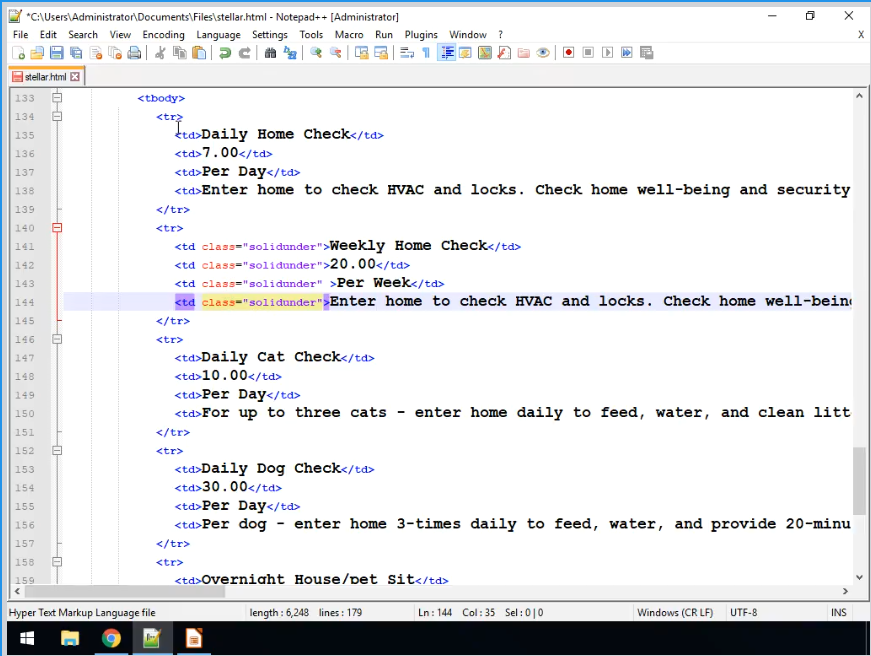871x656 pixels.
Task: Click the Zoom Out magnifier icon
Action: coord(336,53)
